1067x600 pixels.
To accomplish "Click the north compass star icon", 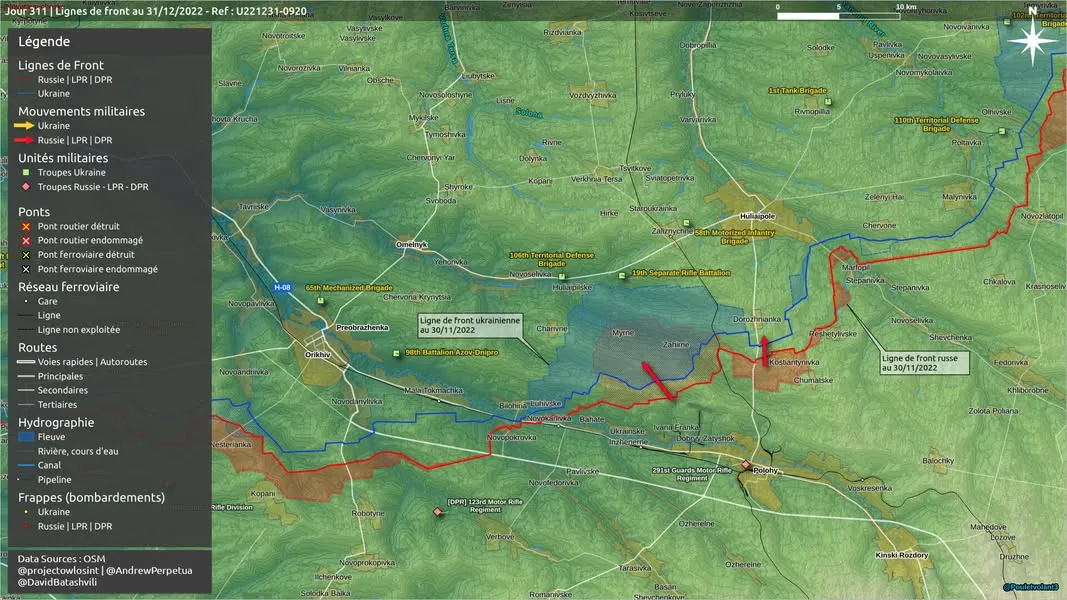I will tap(1032, 41).
